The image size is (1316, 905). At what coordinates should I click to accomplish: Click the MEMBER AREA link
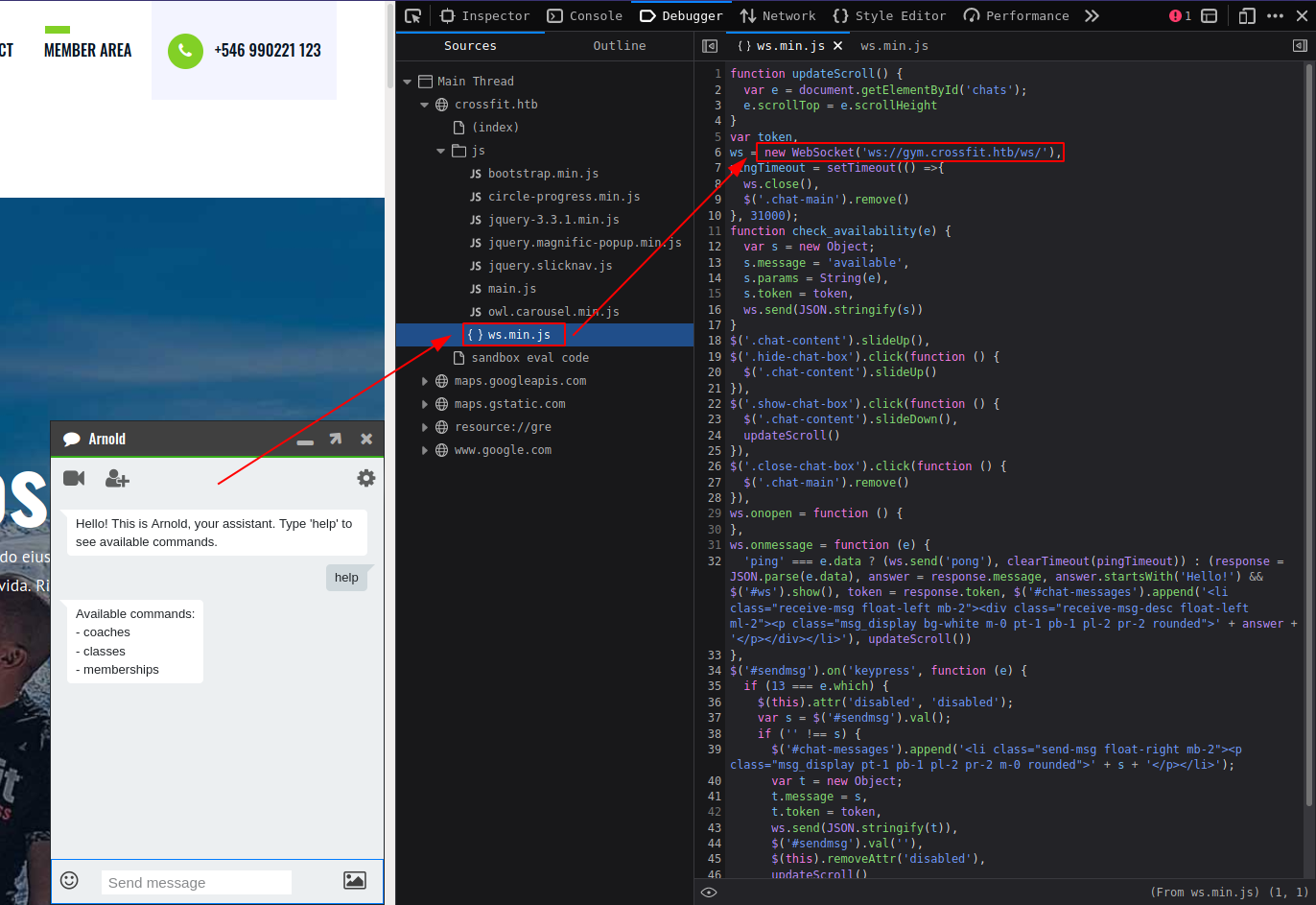pyautogui.click(x=87, y=50)
